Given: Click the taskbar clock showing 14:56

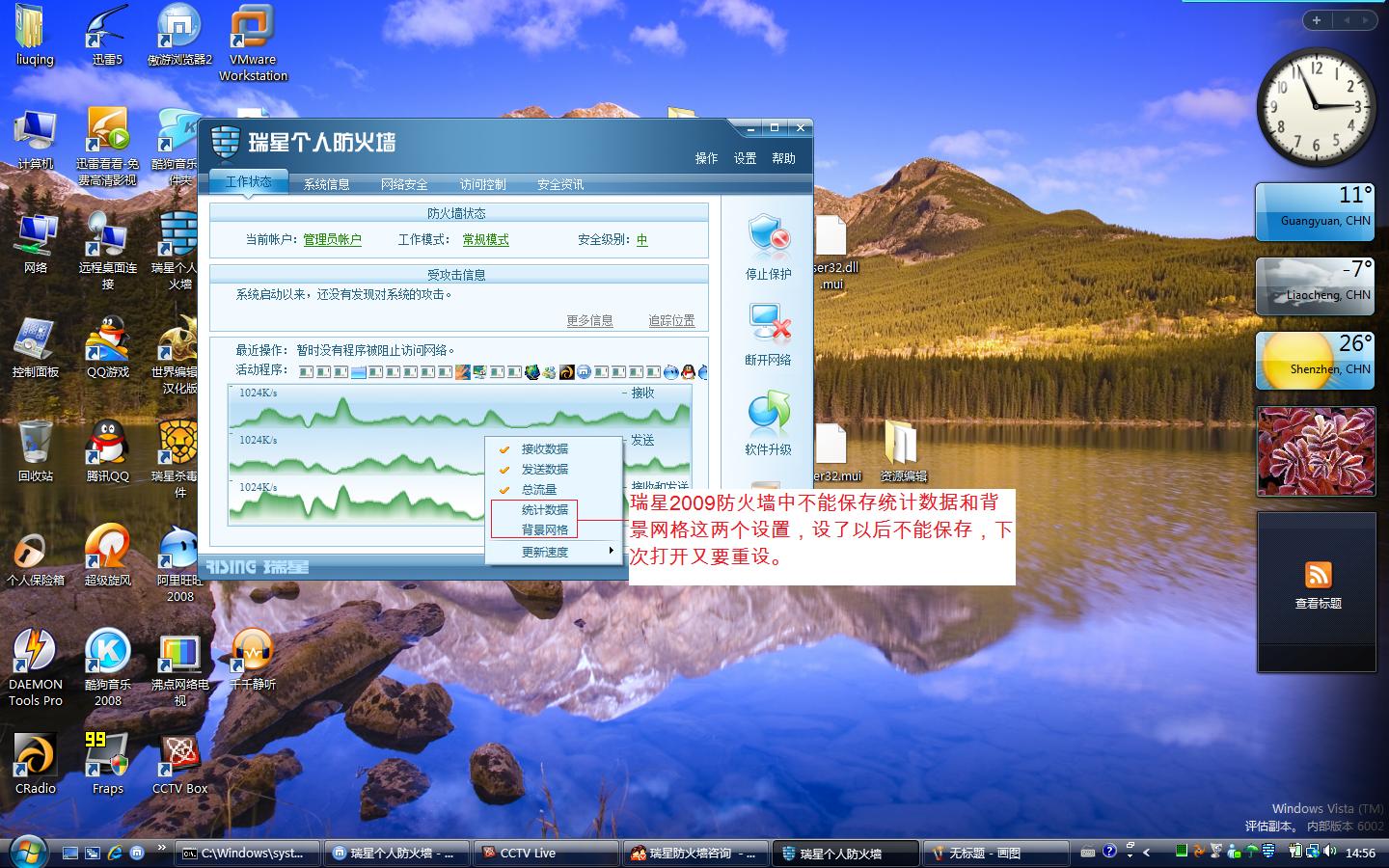Looking at the screenshot, I should [x=1360, y=853].
